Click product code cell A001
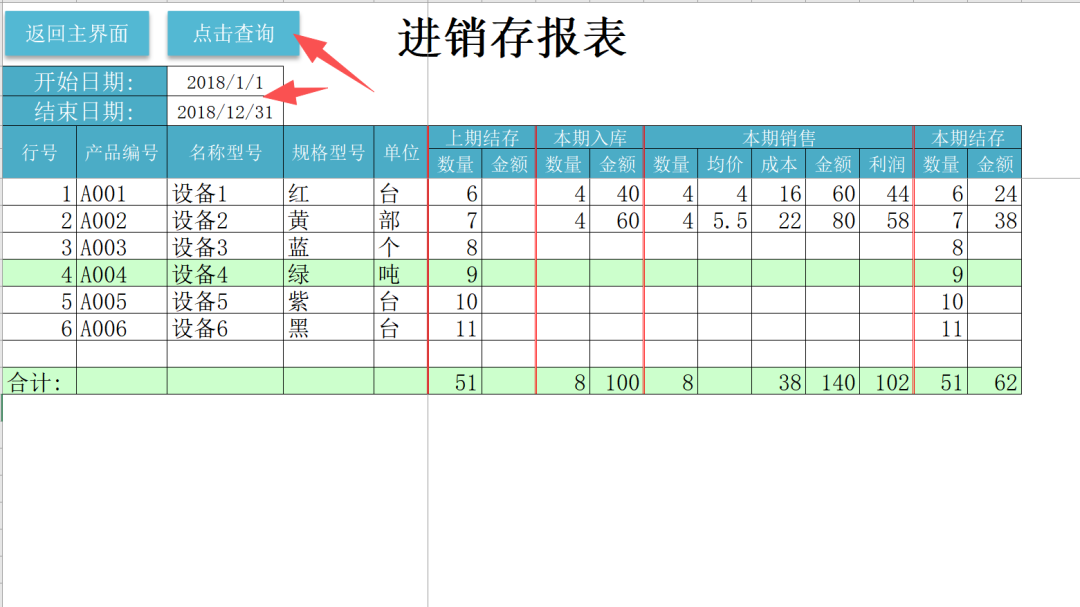Image resolution: width=1080 pixels, height=607 pixels. click(121, 194)
